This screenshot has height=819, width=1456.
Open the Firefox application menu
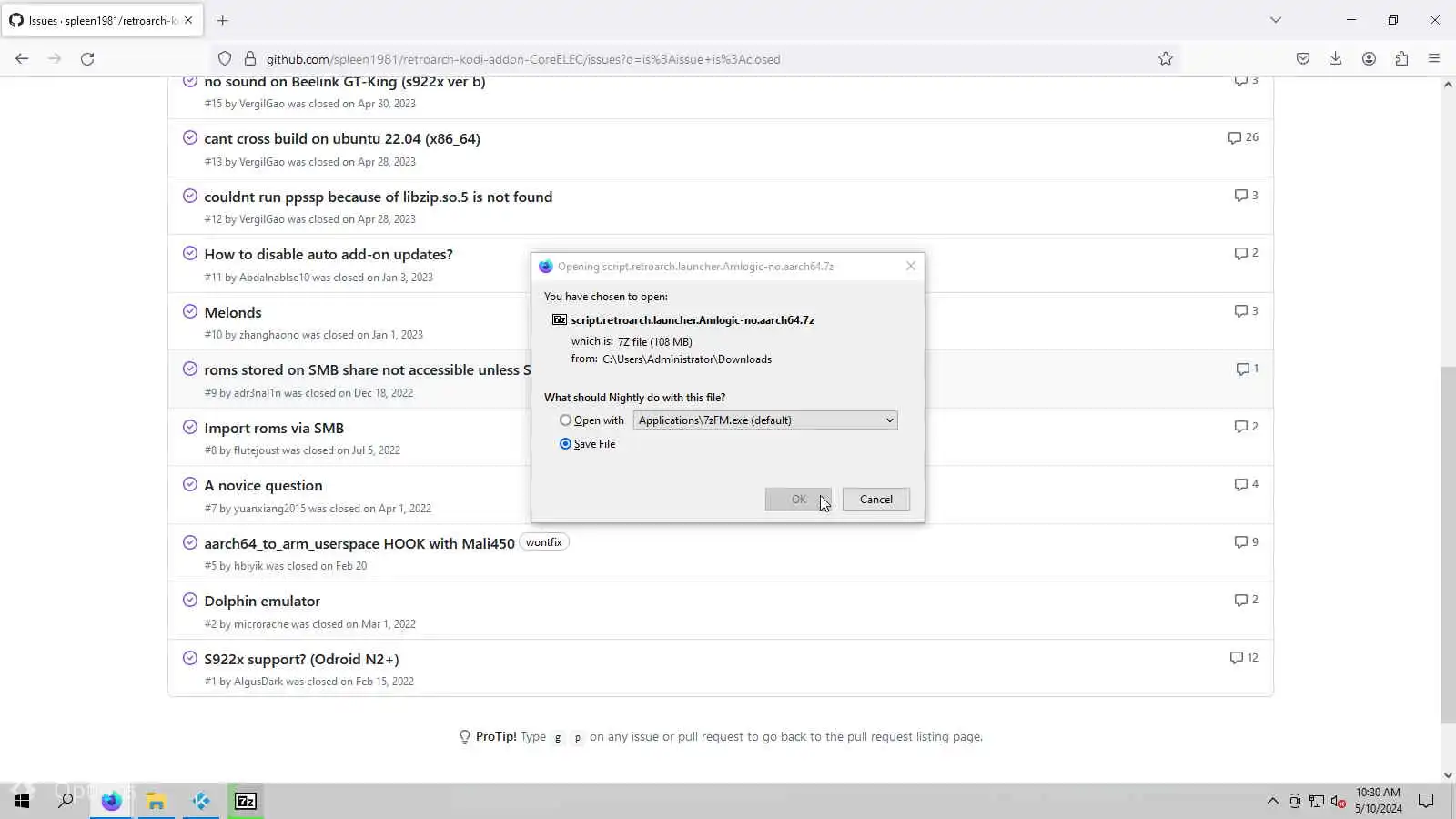(x=1434, y=59)
